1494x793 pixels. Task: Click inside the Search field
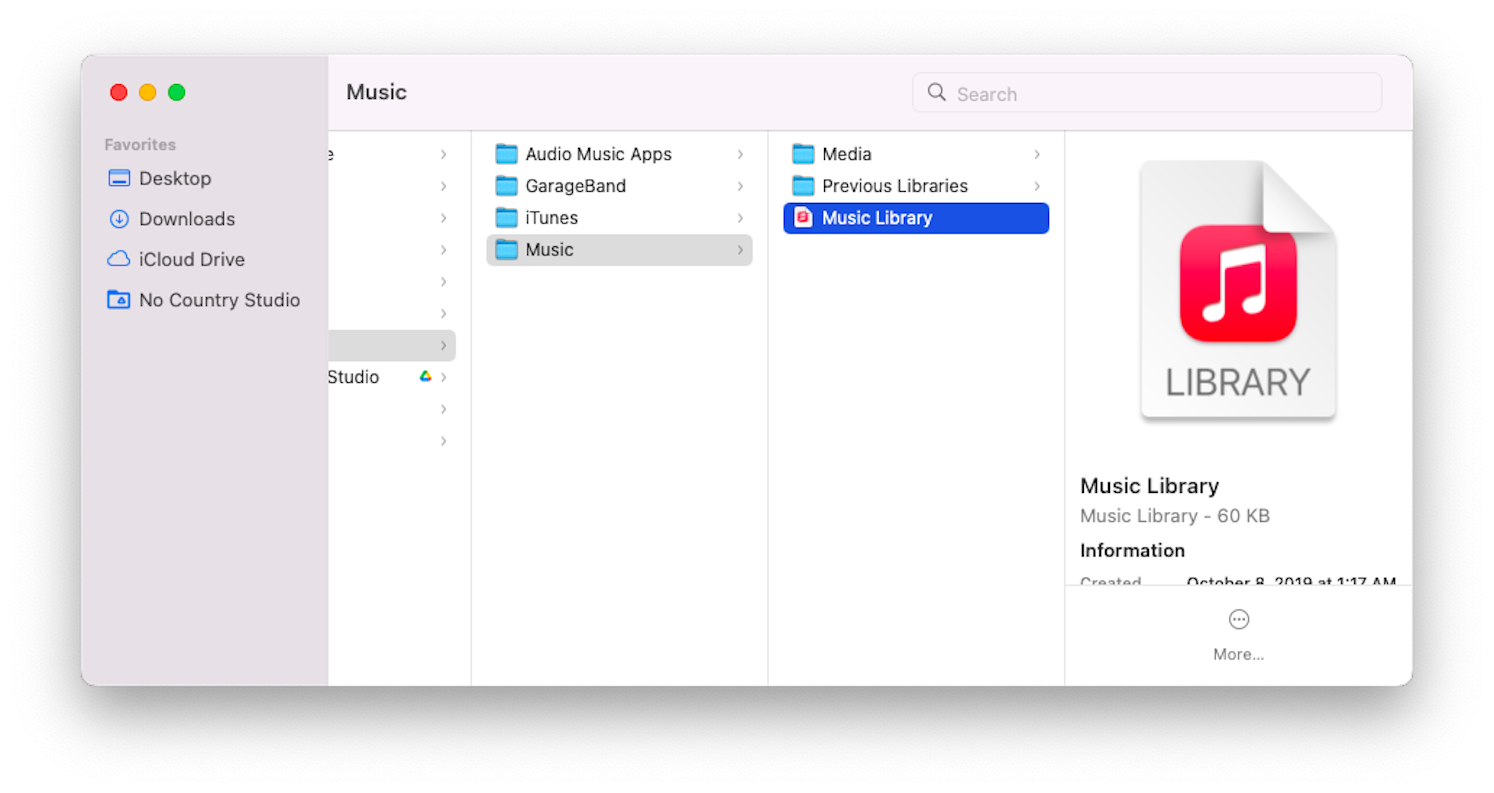pyautogui.click(x=1100, y=92)
